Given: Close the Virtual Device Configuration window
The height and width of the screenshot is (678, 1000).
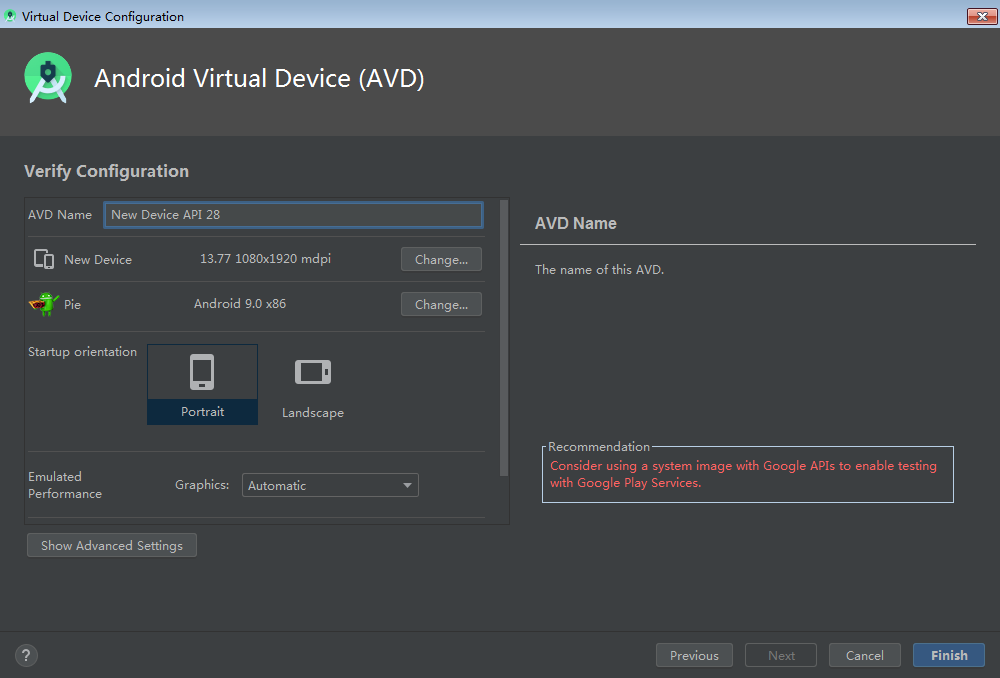Looking at the screenshot, I should point(982,16).
